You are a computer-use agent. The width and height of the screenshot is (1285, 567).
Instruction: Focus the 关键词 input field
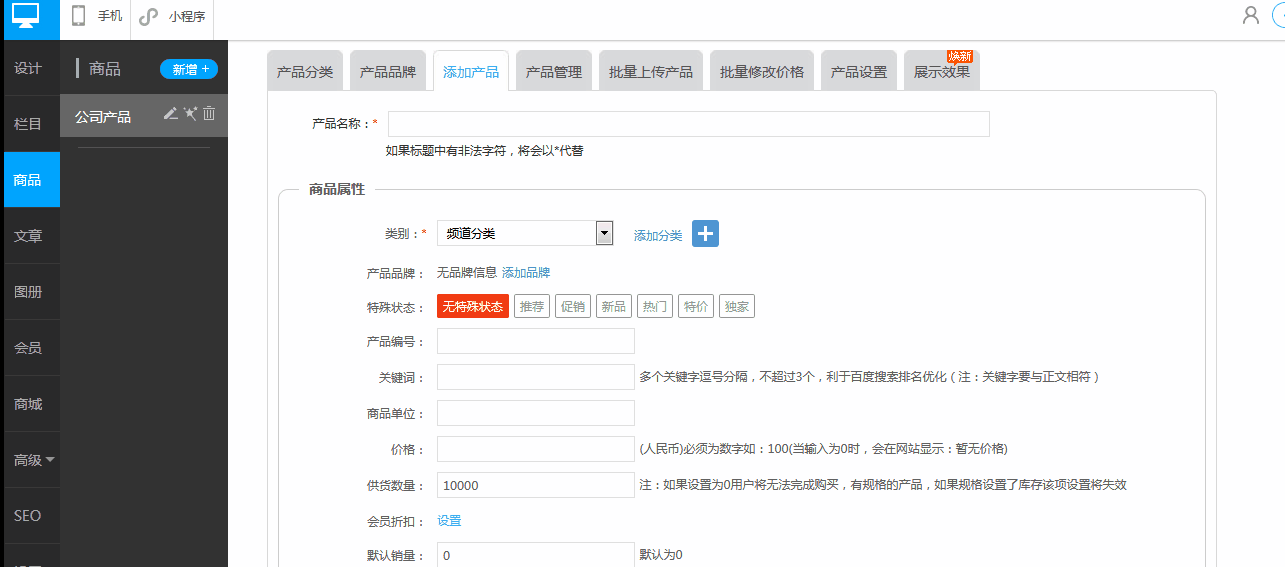point(536,377)
